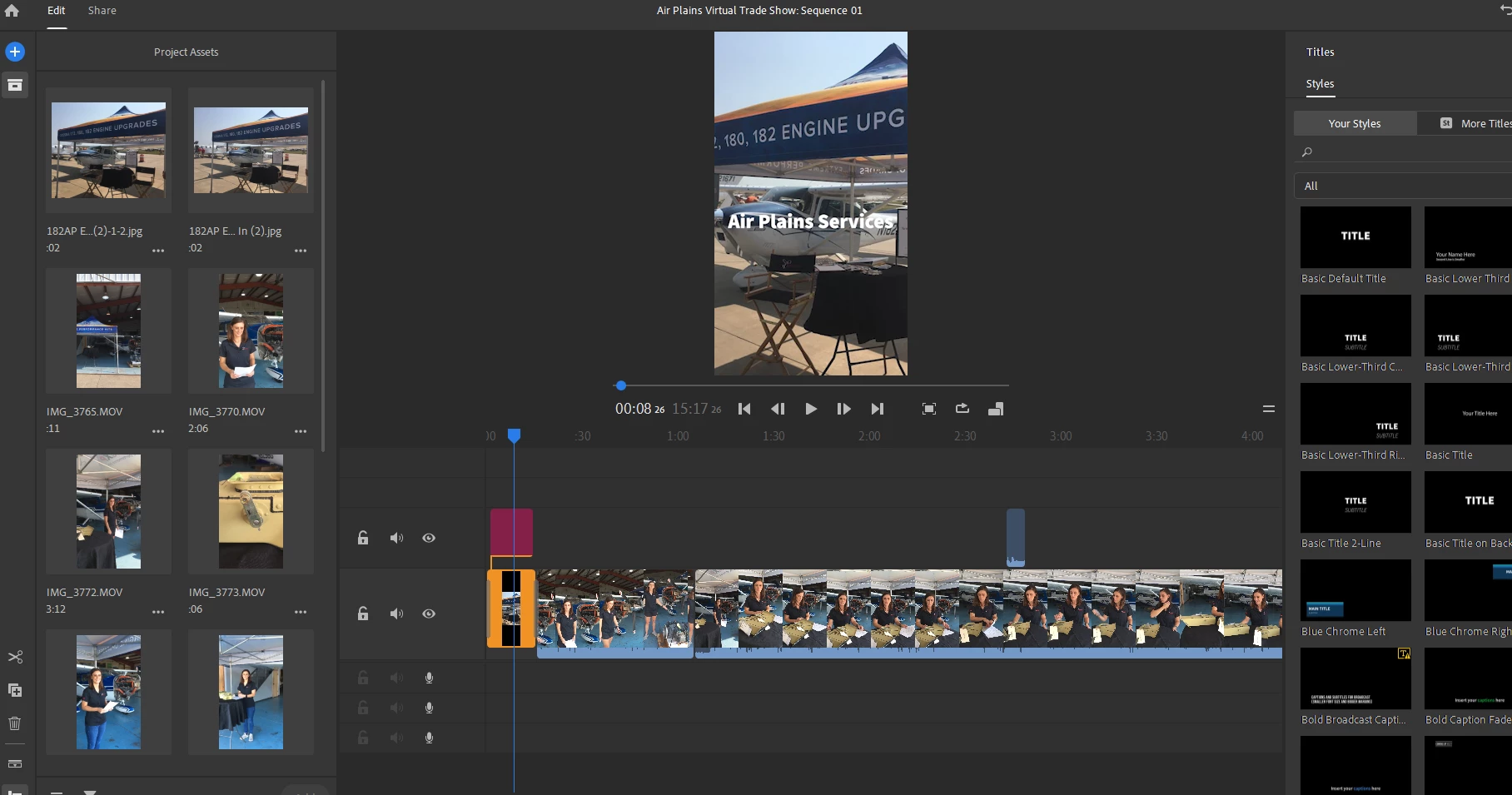Click the Air Plains Services title in preview

810,221
